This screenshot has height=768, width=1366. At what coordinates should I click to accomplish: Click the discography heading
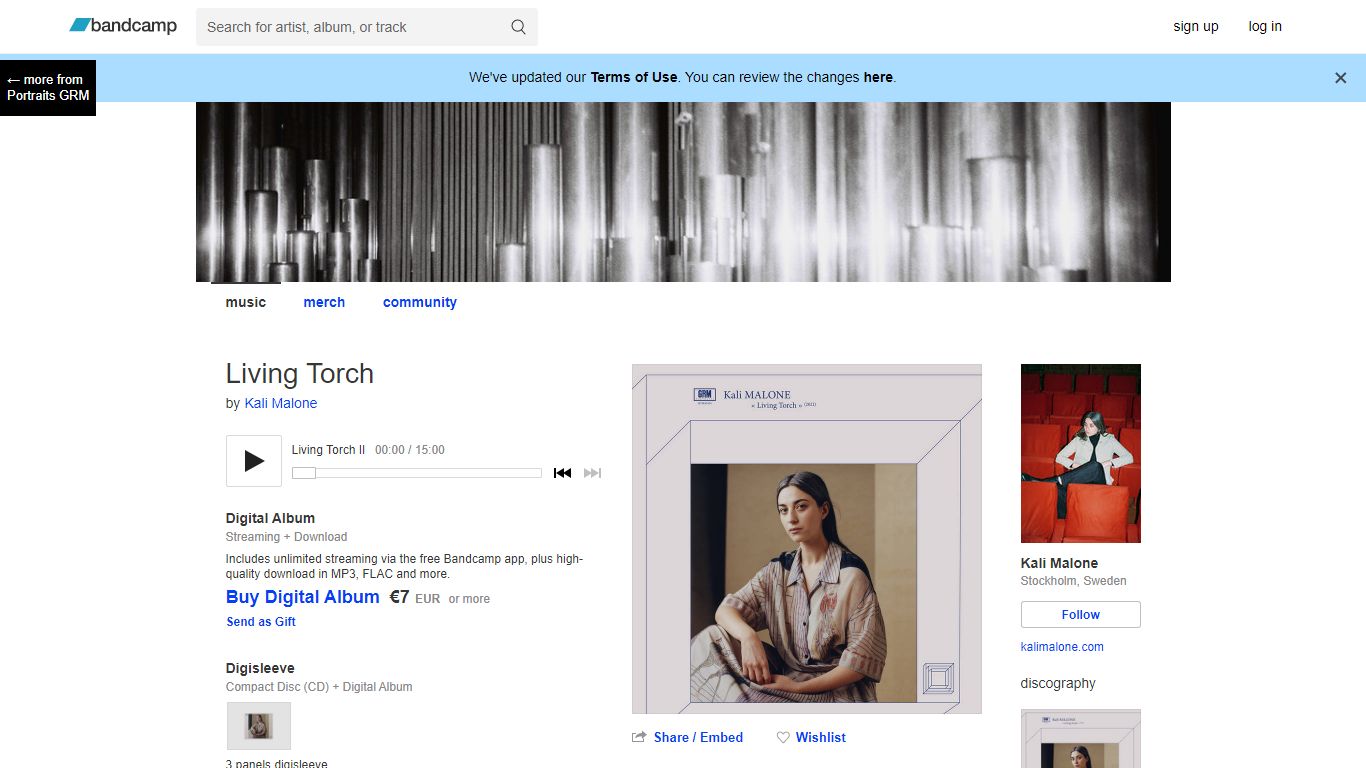click(x=1058, y=683)
